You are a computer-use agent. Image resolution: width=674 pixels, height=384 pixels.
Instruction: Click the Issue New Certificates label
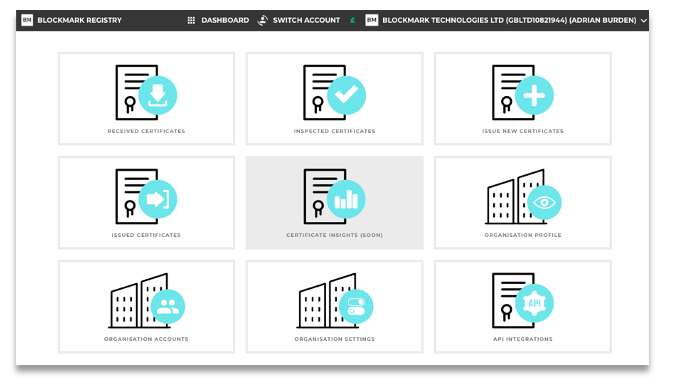(523, 131)
